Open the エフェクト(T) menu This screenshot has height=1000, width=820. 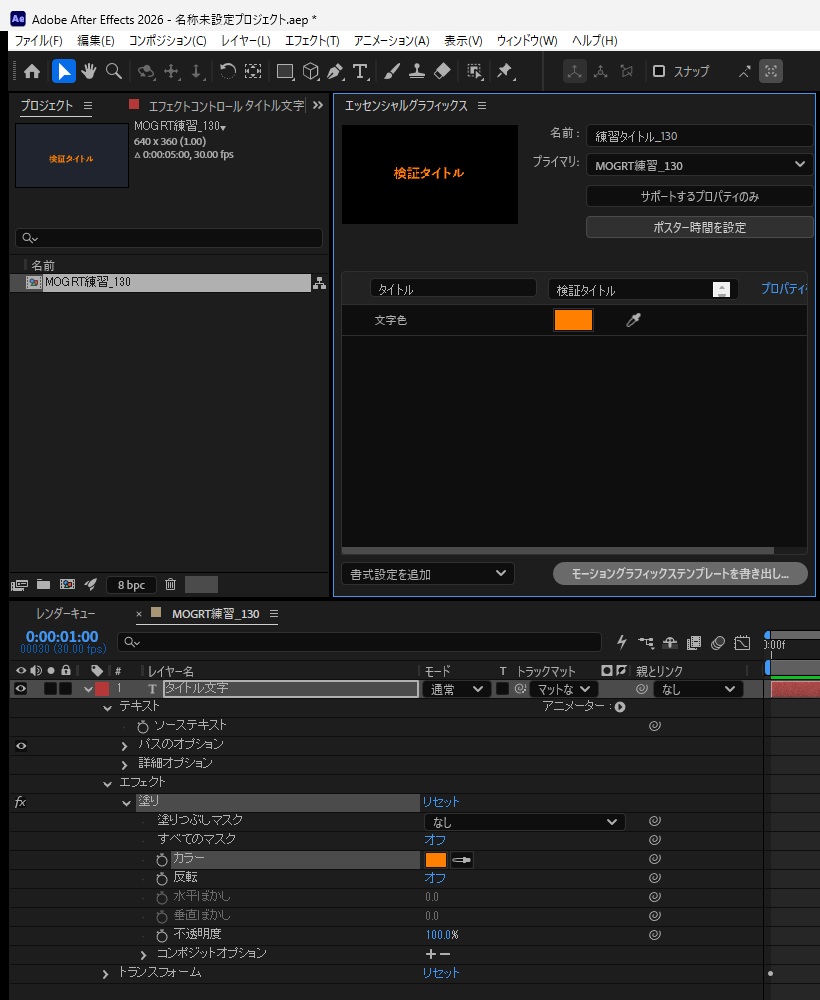(312, 41)
